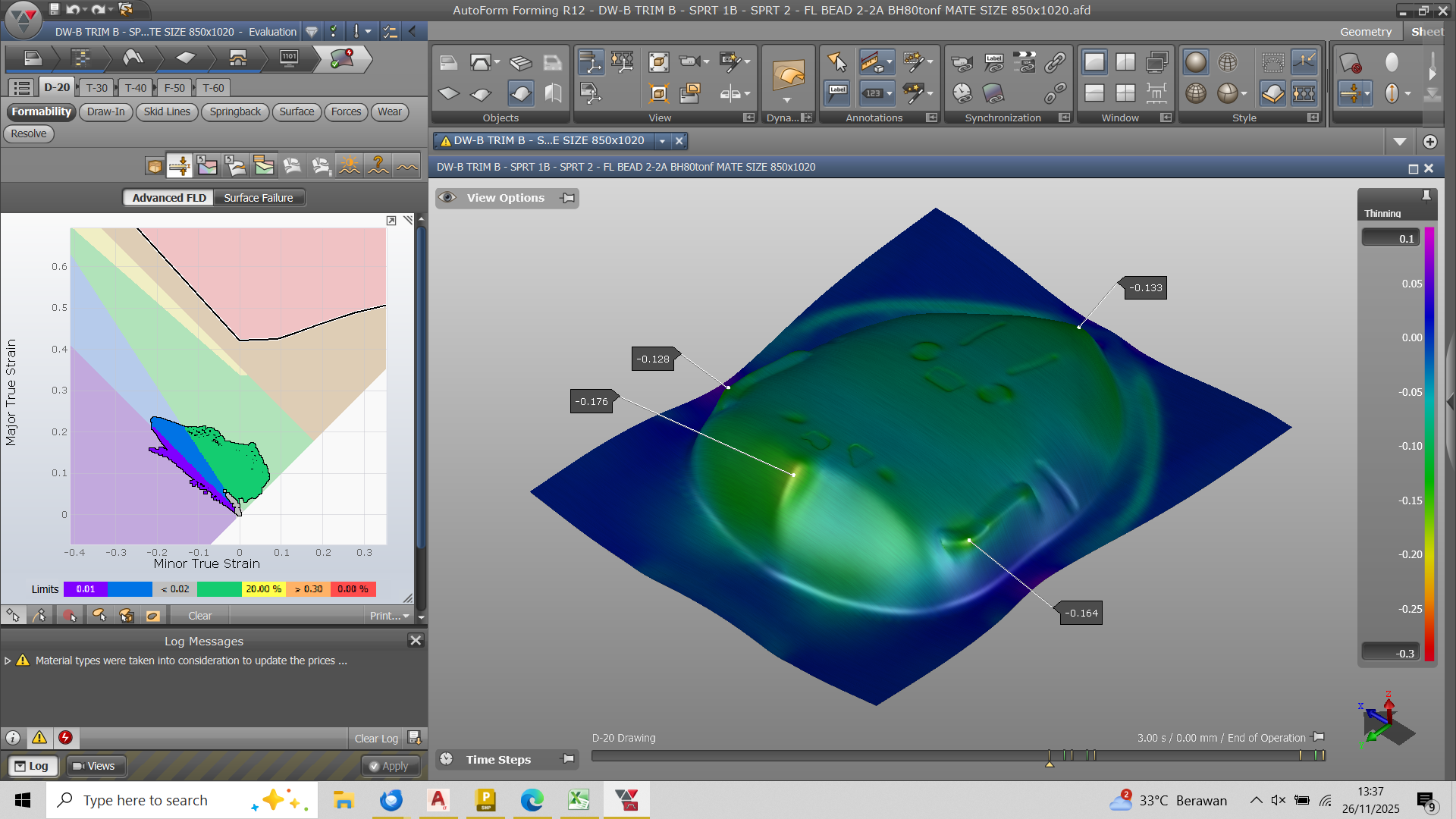The height and width of the screenshot is (819, 1456).
Task: Click the zoom-to-selection orange corners icon
Action: pos(658,94)
